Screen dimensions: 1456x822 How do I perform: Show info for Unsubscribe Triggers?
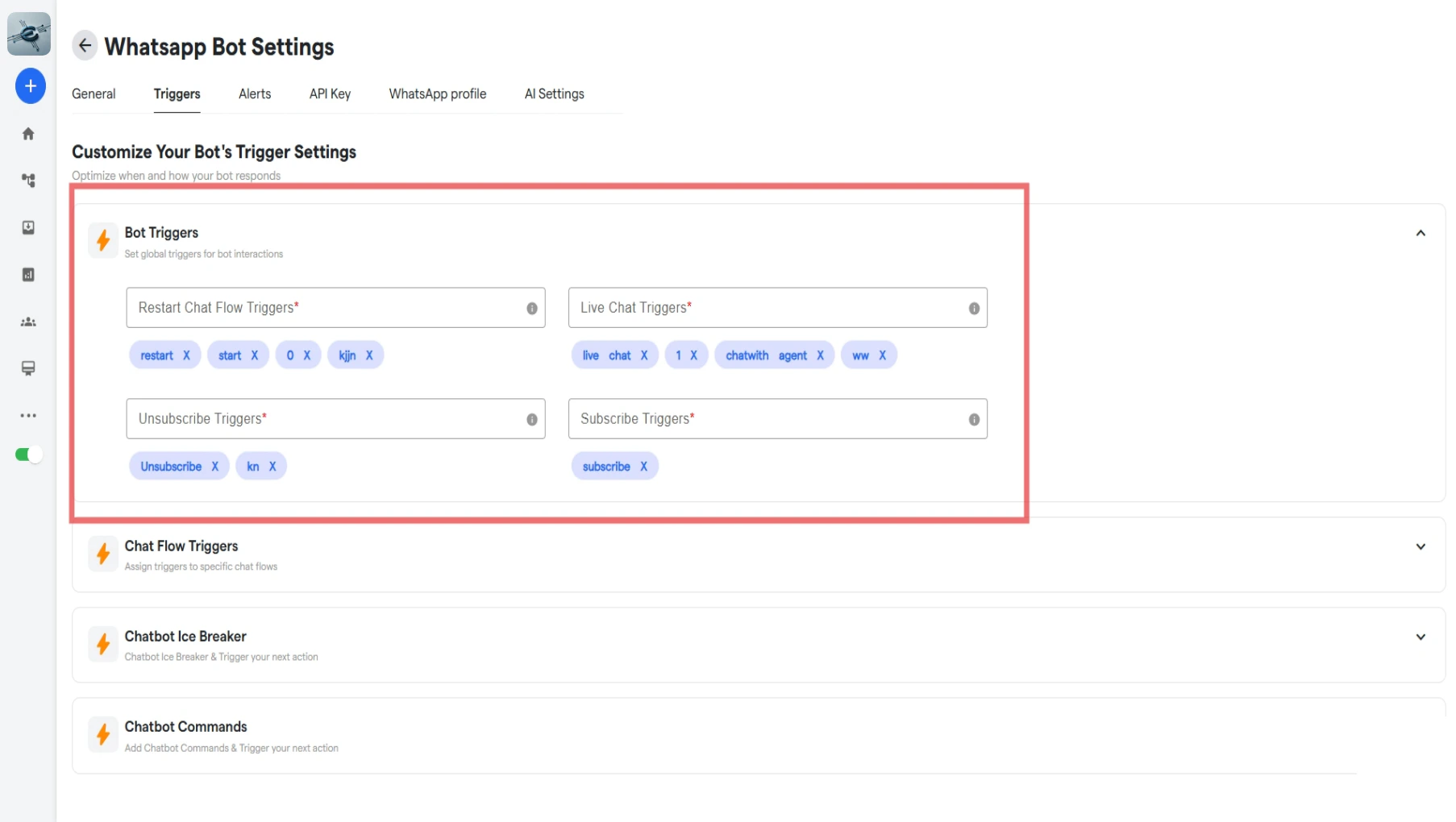point(532,420)
